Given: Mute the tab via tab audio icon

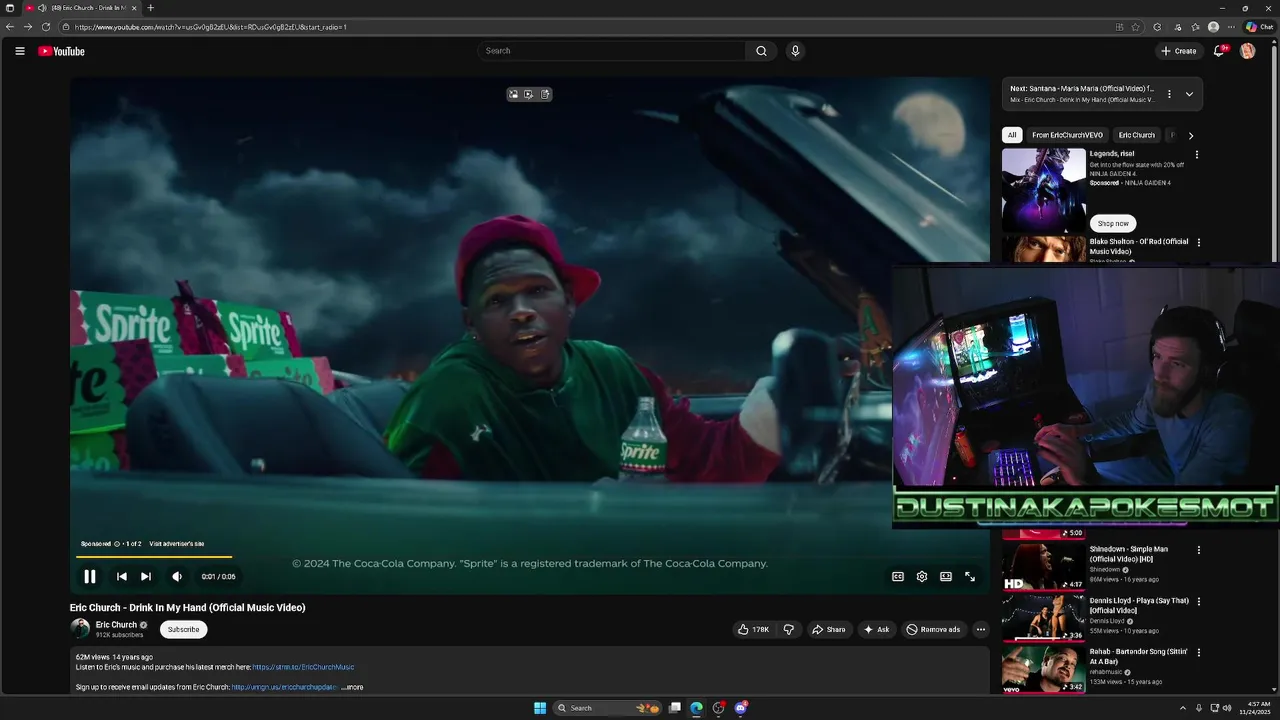Looking at the screenshot, I should [42, 8].
